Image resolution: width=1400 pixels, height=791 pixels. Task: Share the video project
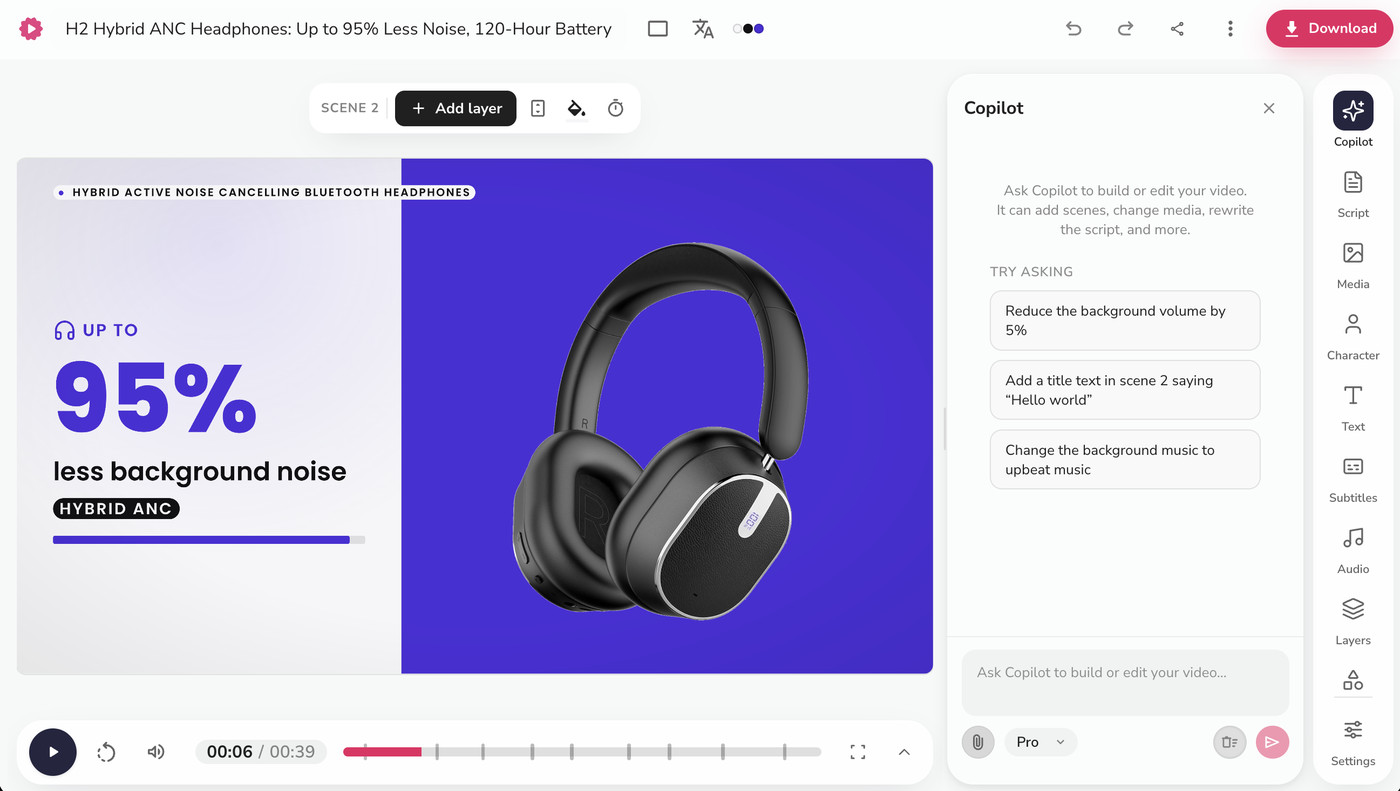tap(1177, 29)
